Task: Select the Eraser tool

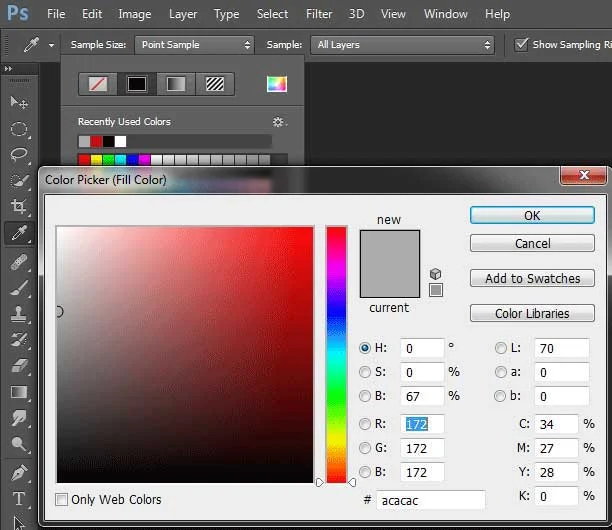Action: coord(19,366)
